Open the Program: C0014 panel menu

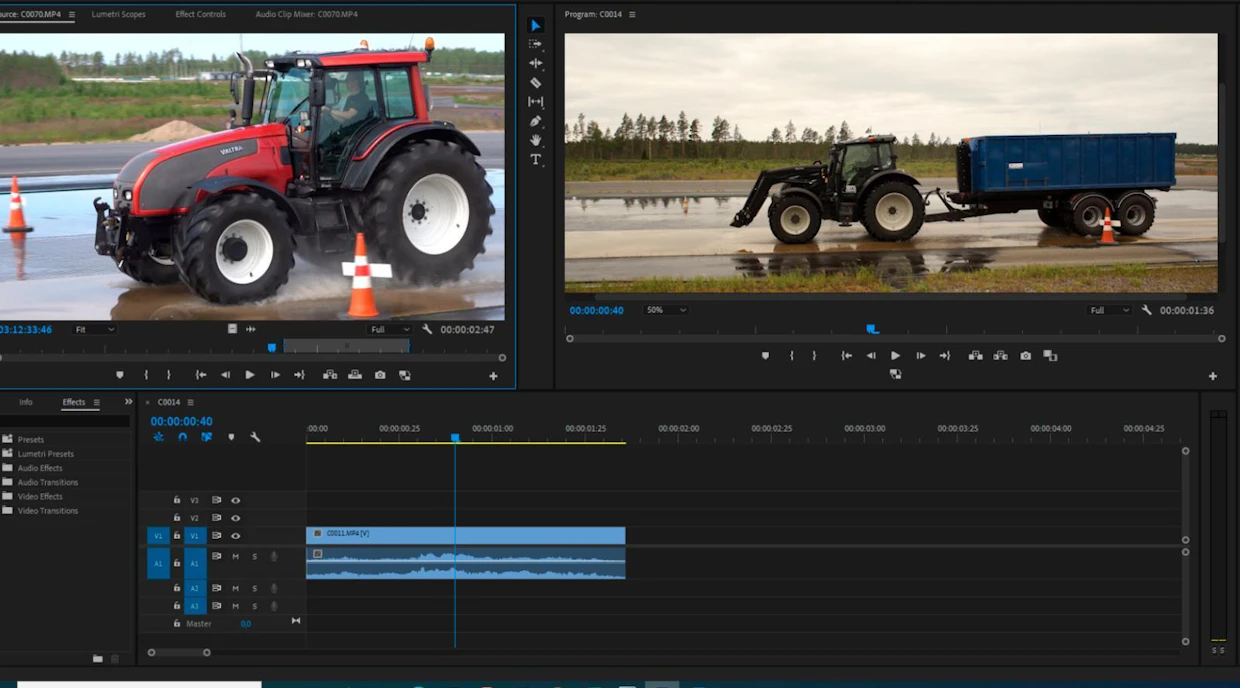pyautogui.click(x=632, y=15)
